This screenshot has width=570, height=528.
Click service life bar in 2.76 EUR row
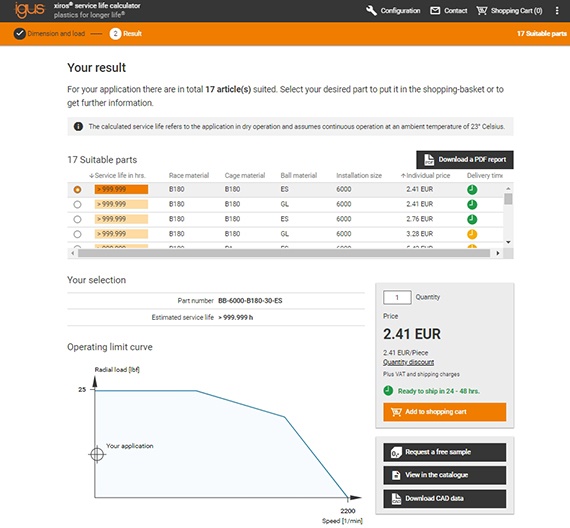point(121,219)
